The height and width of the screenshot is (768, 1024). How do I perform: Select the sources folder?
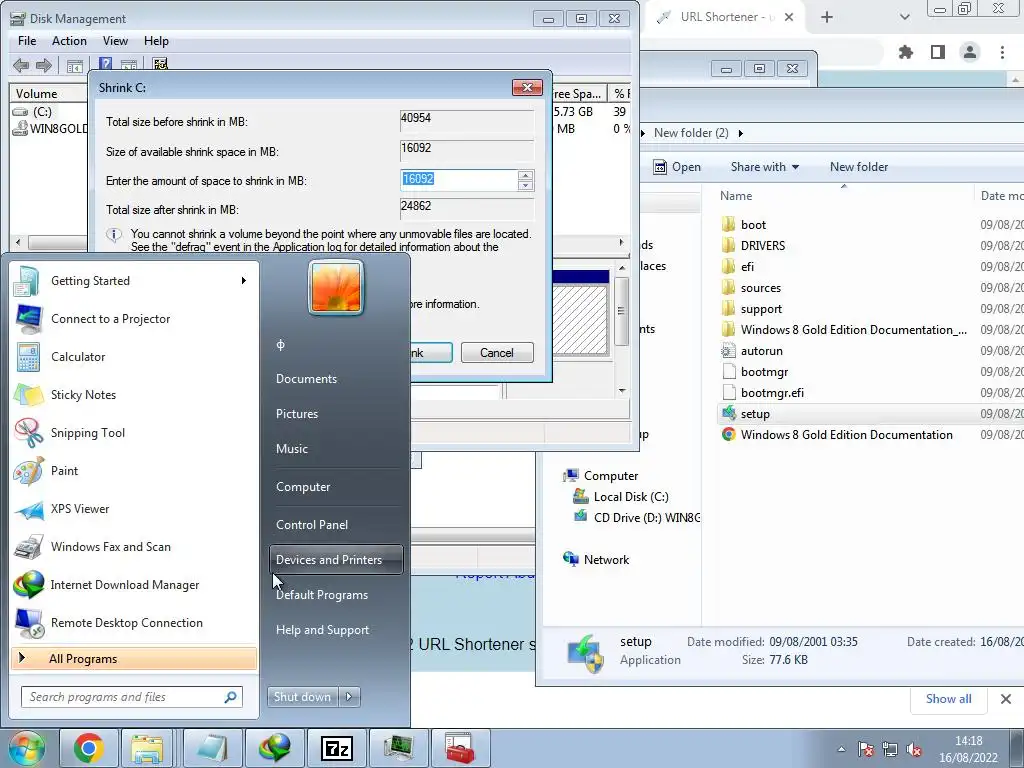pyautogui.click(x=761, y=288)
